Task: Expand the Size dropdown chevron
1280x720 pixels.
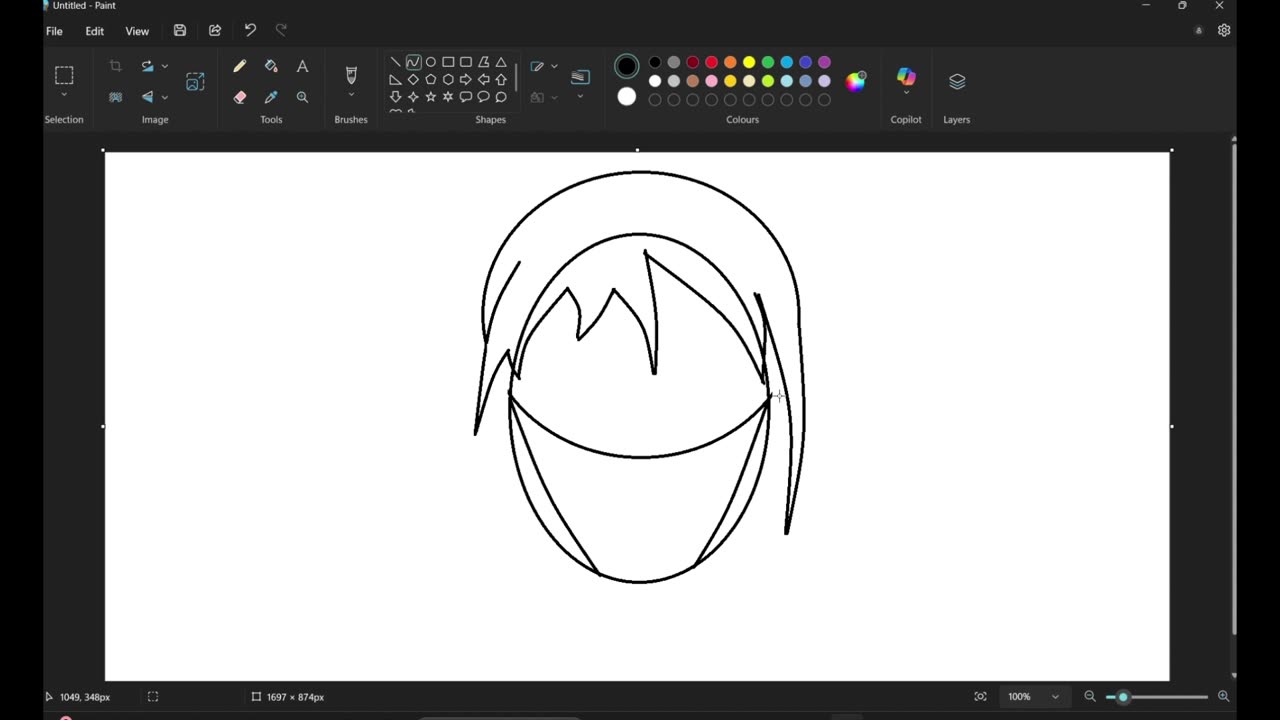Action: [x=580, y=97]
